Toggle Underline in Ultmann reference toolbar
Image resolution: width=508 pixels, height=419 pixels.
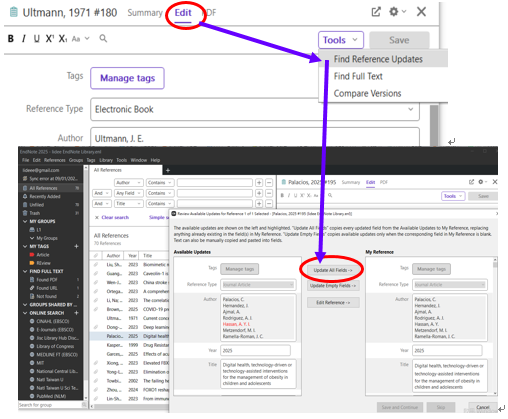click(37, 39)
